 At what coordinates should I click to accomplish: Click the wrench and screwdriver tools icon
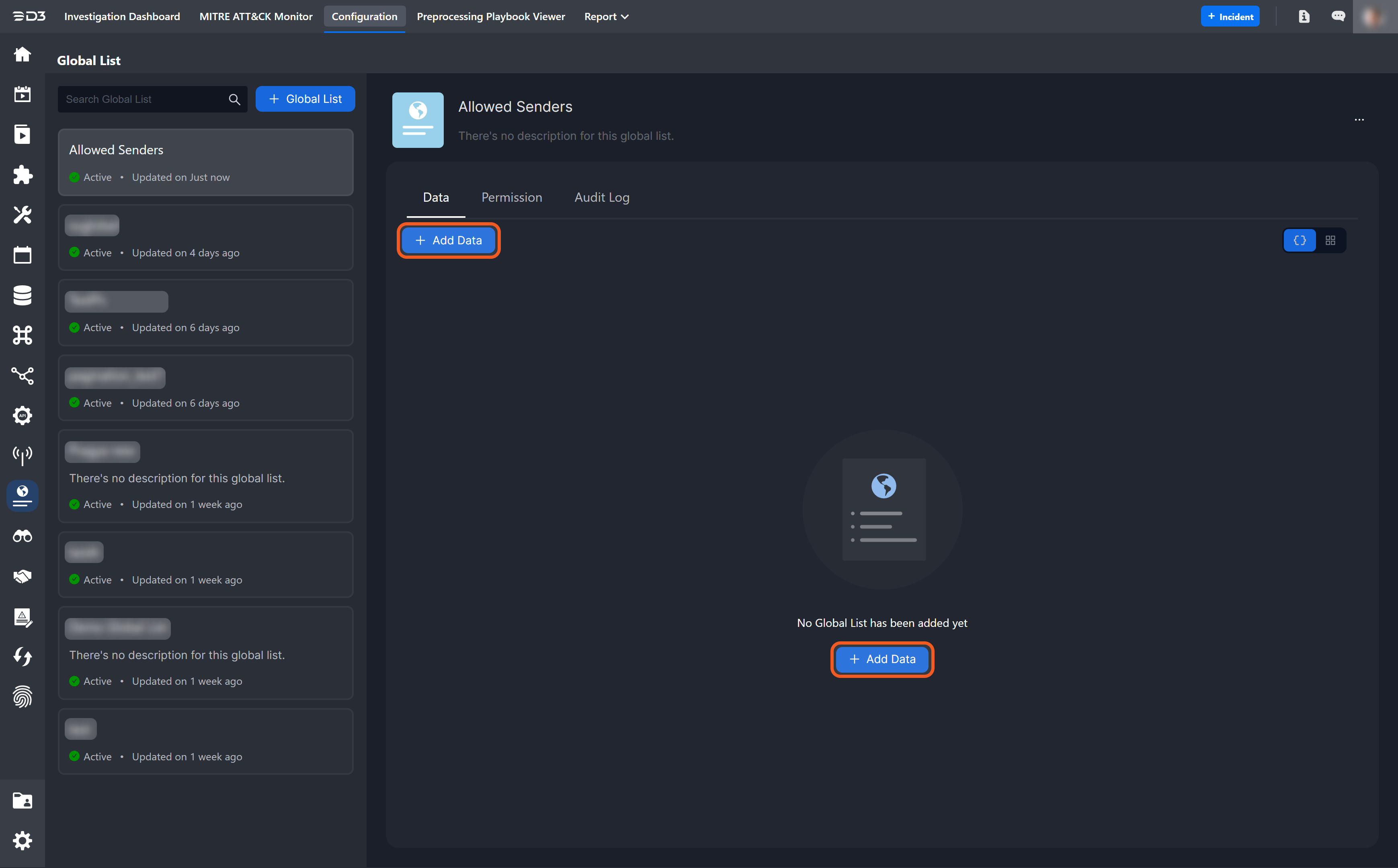(23, 215)
